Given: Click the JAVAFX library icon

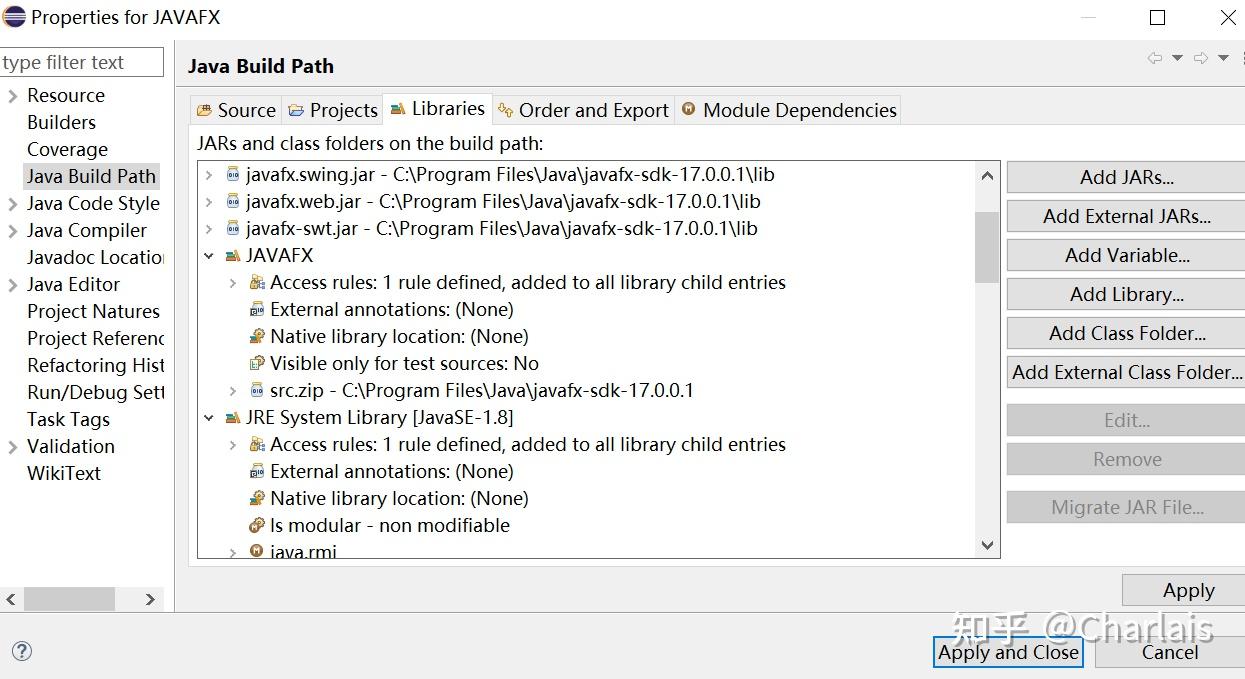Looking at the screenshot, I should coord(233,256).
